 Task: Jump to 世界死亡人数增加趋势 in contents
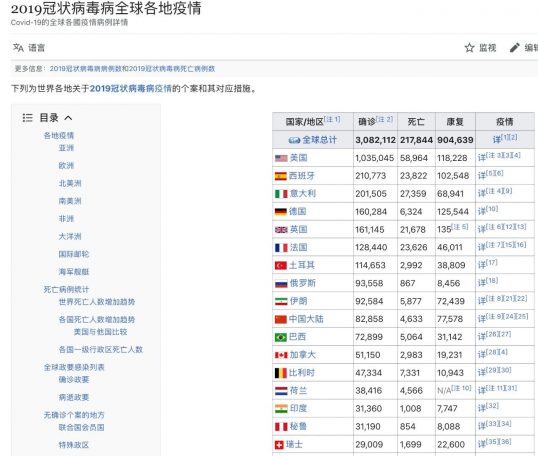pos(97,302)
